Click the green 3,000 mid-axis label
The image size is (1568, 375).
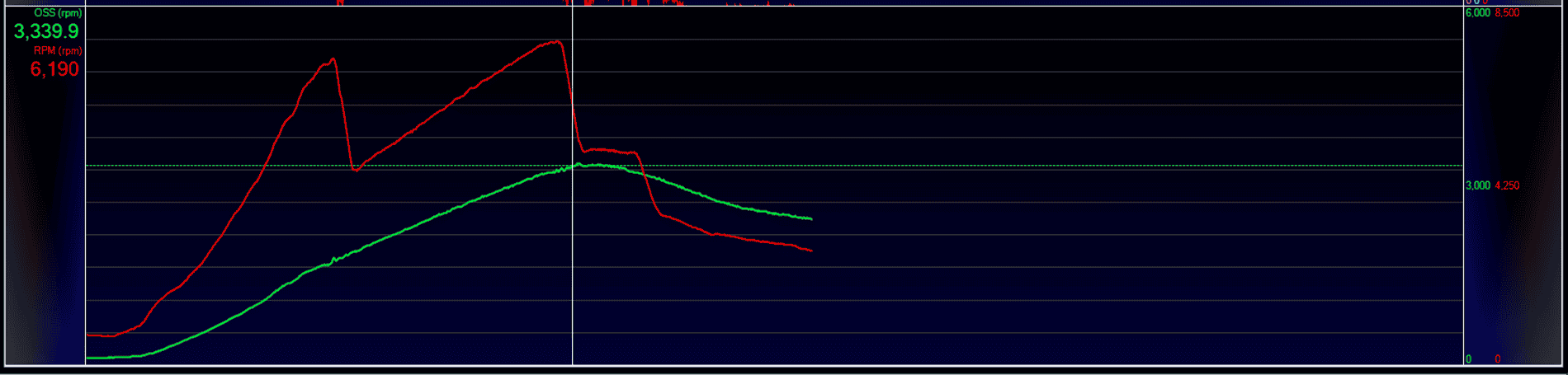1477,185
